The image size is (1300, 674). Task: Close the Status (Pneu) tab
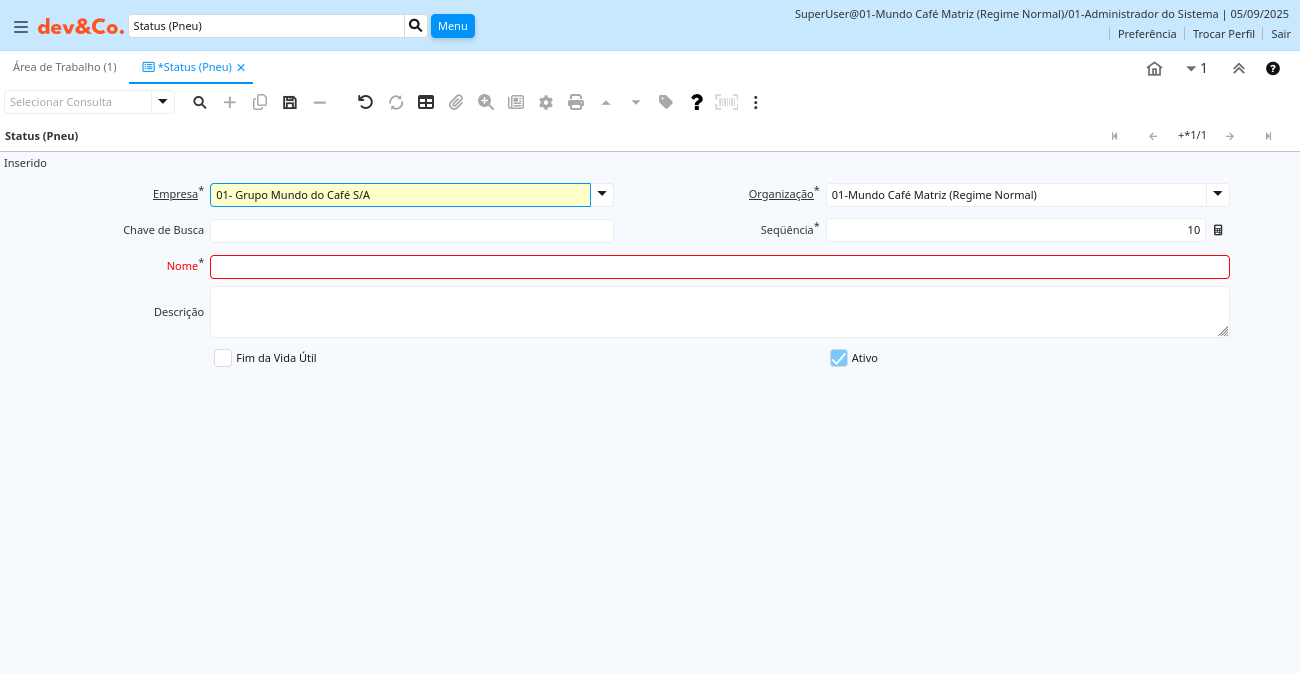tap(241, 68)
